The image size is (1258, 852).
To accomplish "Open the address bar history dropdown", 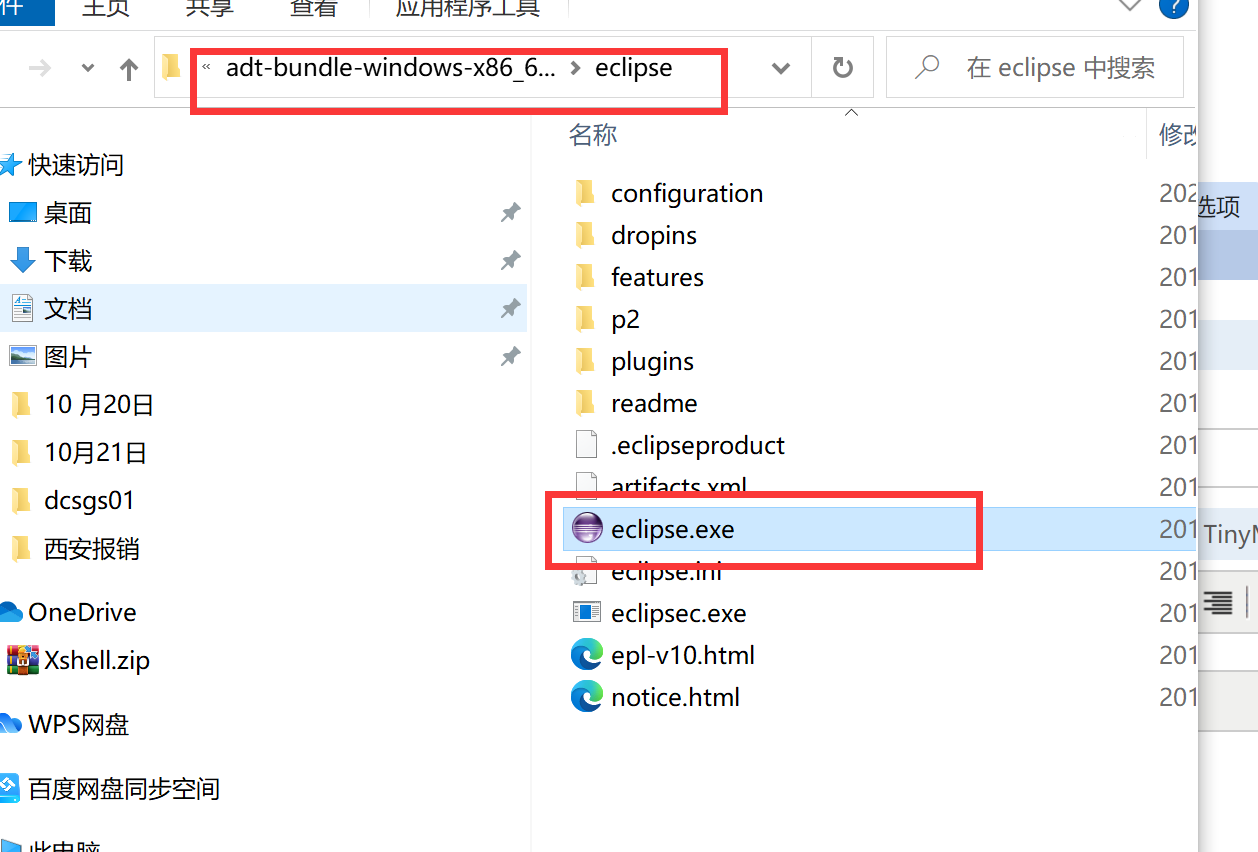I will (781, 68).
